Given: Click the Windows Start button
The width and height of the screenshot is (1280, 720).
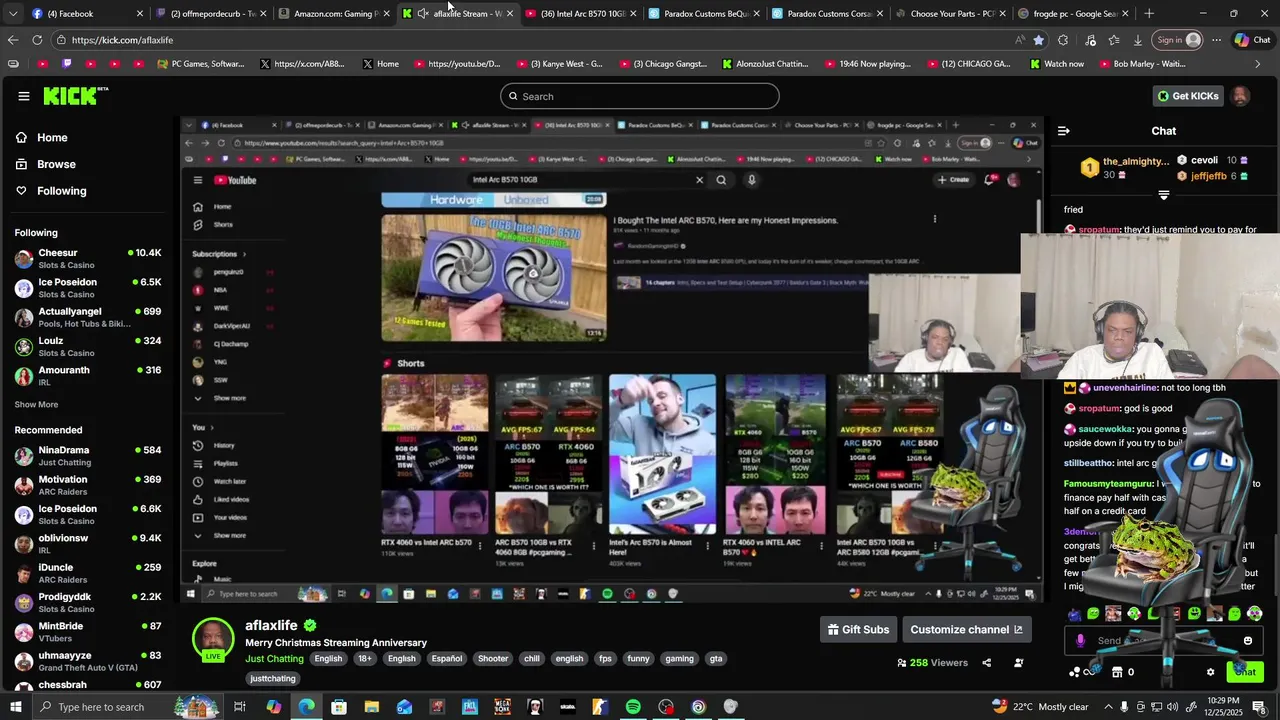Looking at the screenshot, I should coord(16,707).
